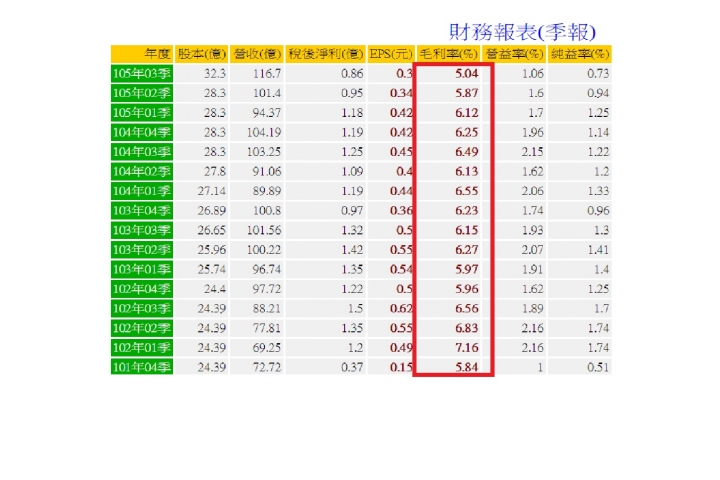Select the 103年03季 row label
Screen dimensions: 720x480
[142, 230]
